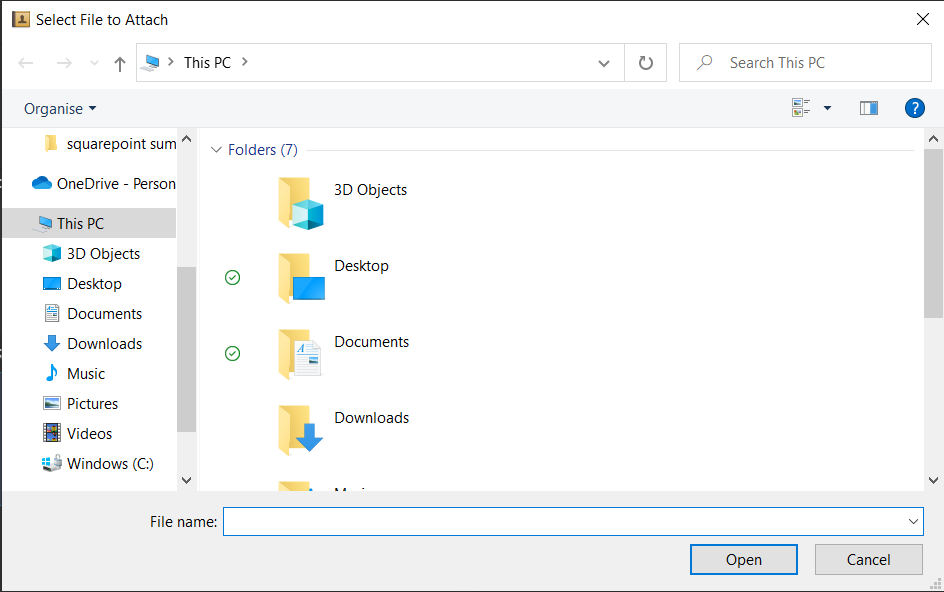Click file list scroll down arrow
Viewport: 944px width, 592px height.
(x=933, y=480)
